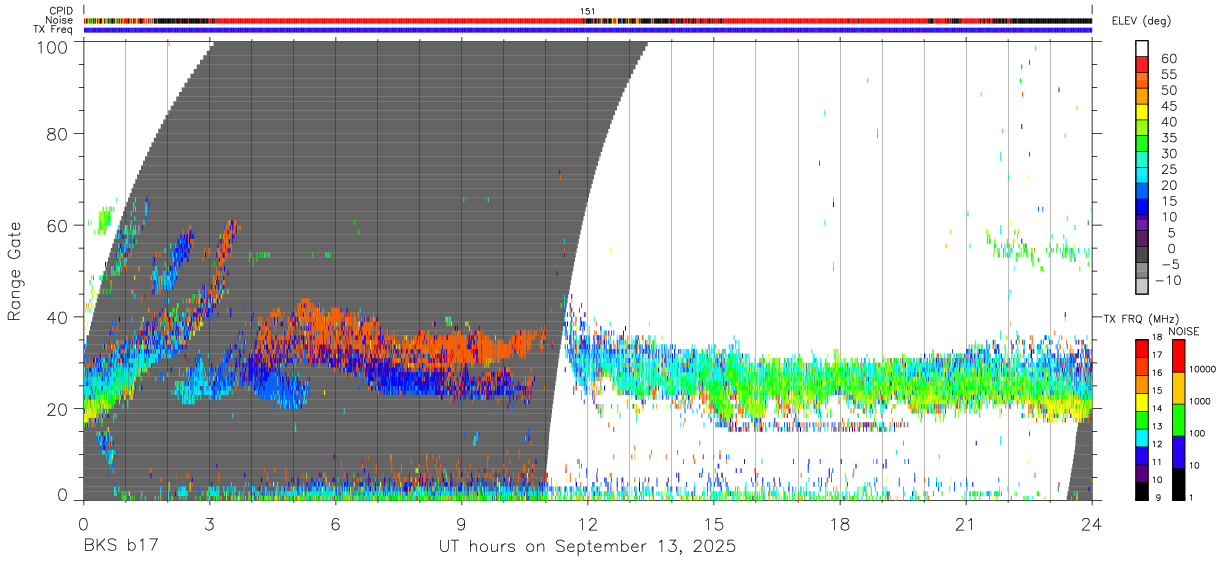Screen dimensions: 1228x567
Task: Click Range Gate axis tick "40"
Action: coord(58,317)
